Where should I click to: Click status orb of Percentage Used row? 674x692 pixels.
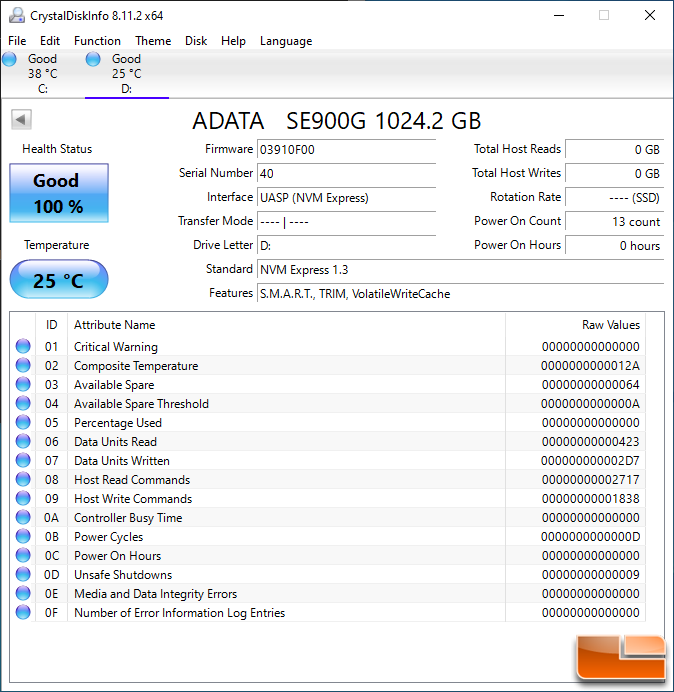pyautogui.click(x=23, y=422)
